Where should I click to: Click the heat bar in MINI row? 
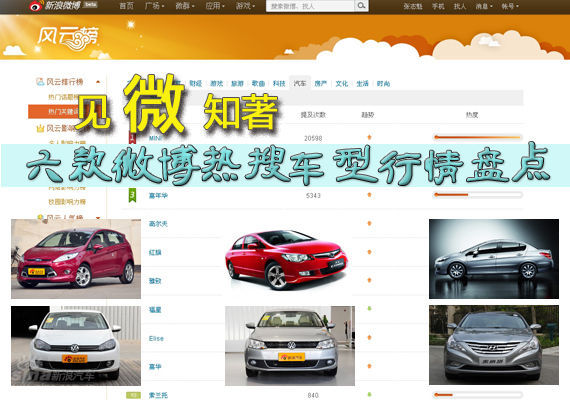(x=478, y=137)
